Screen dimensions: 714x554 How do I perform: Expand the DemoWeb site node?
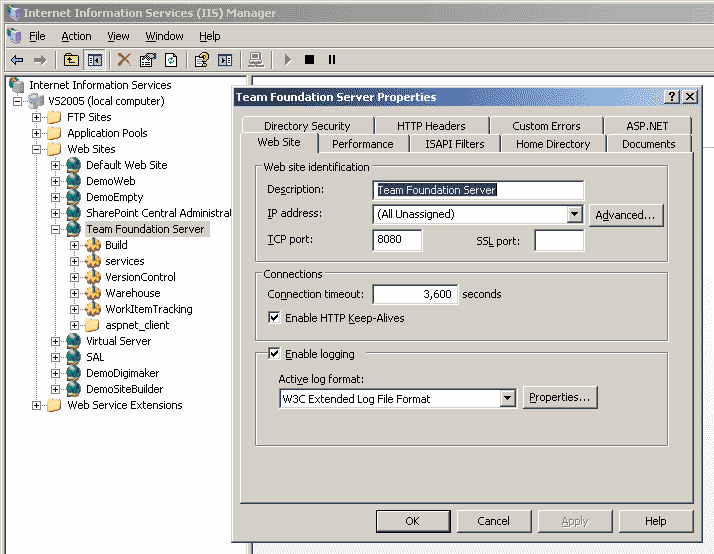coord(56,181)
